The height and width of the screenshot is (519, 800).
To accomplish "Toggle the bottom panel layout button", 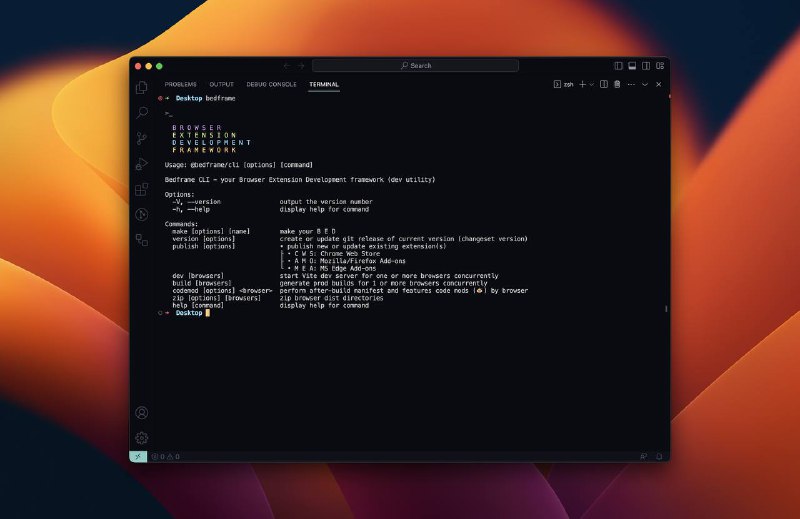I will (x=633, y=65).
